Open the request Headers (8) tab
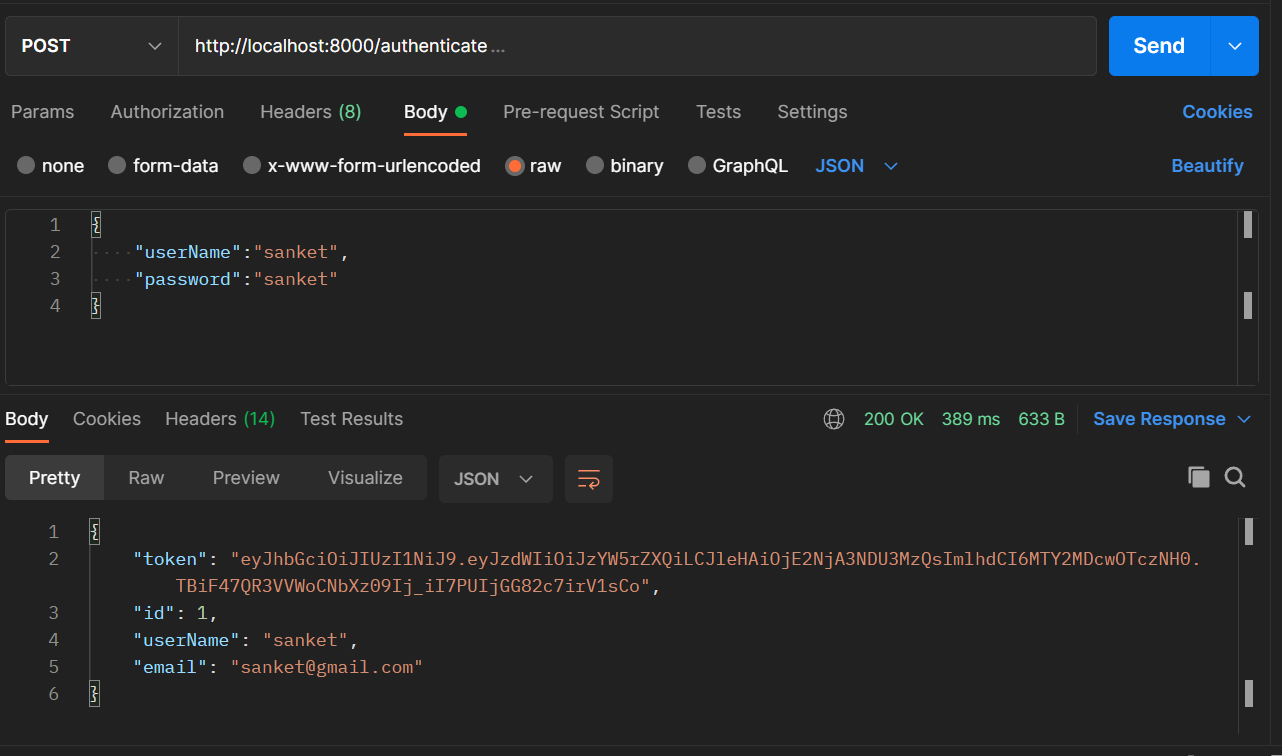The image size is (1282, 756). coord(311,112)
